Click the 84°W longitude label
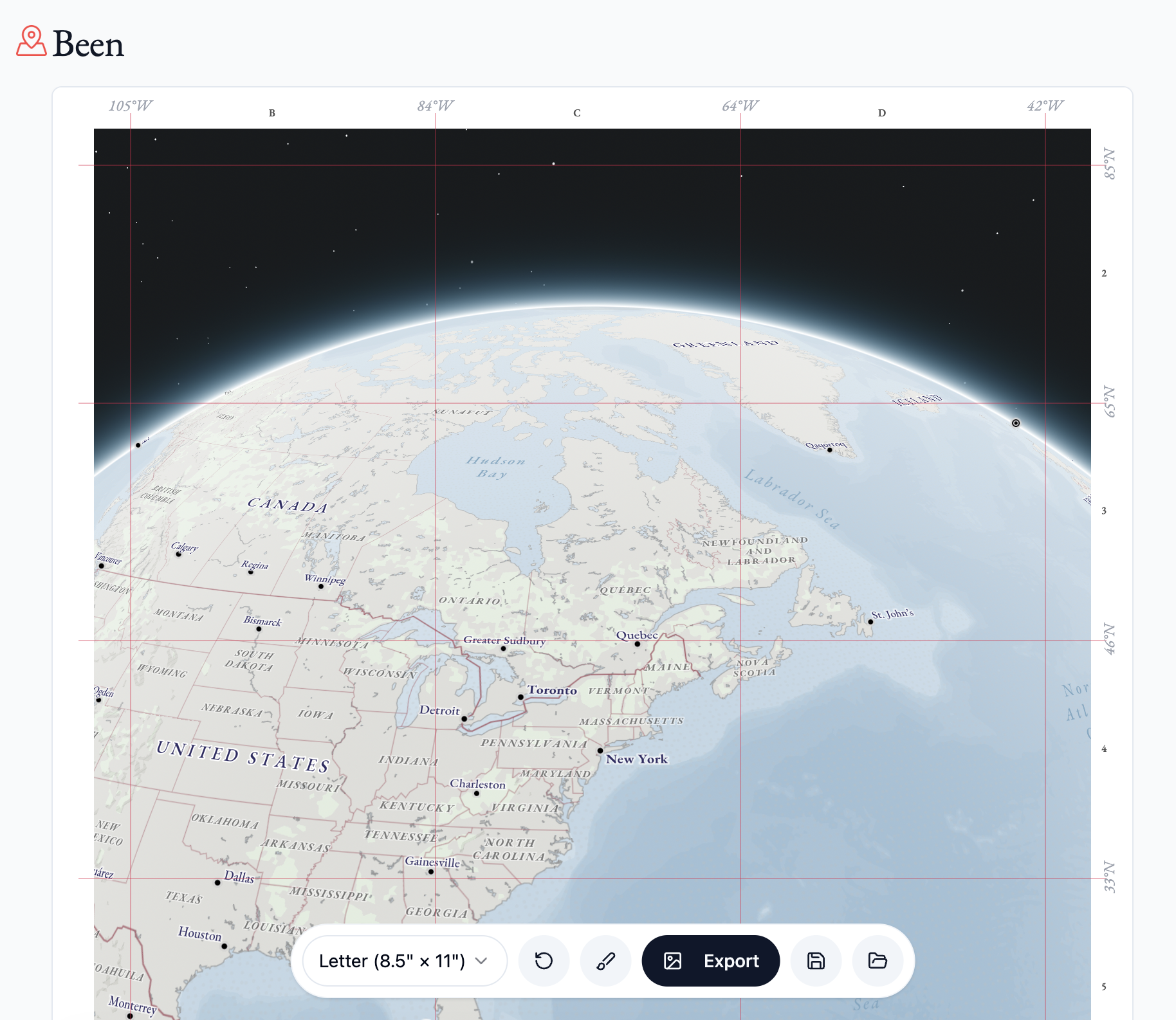 436,106
